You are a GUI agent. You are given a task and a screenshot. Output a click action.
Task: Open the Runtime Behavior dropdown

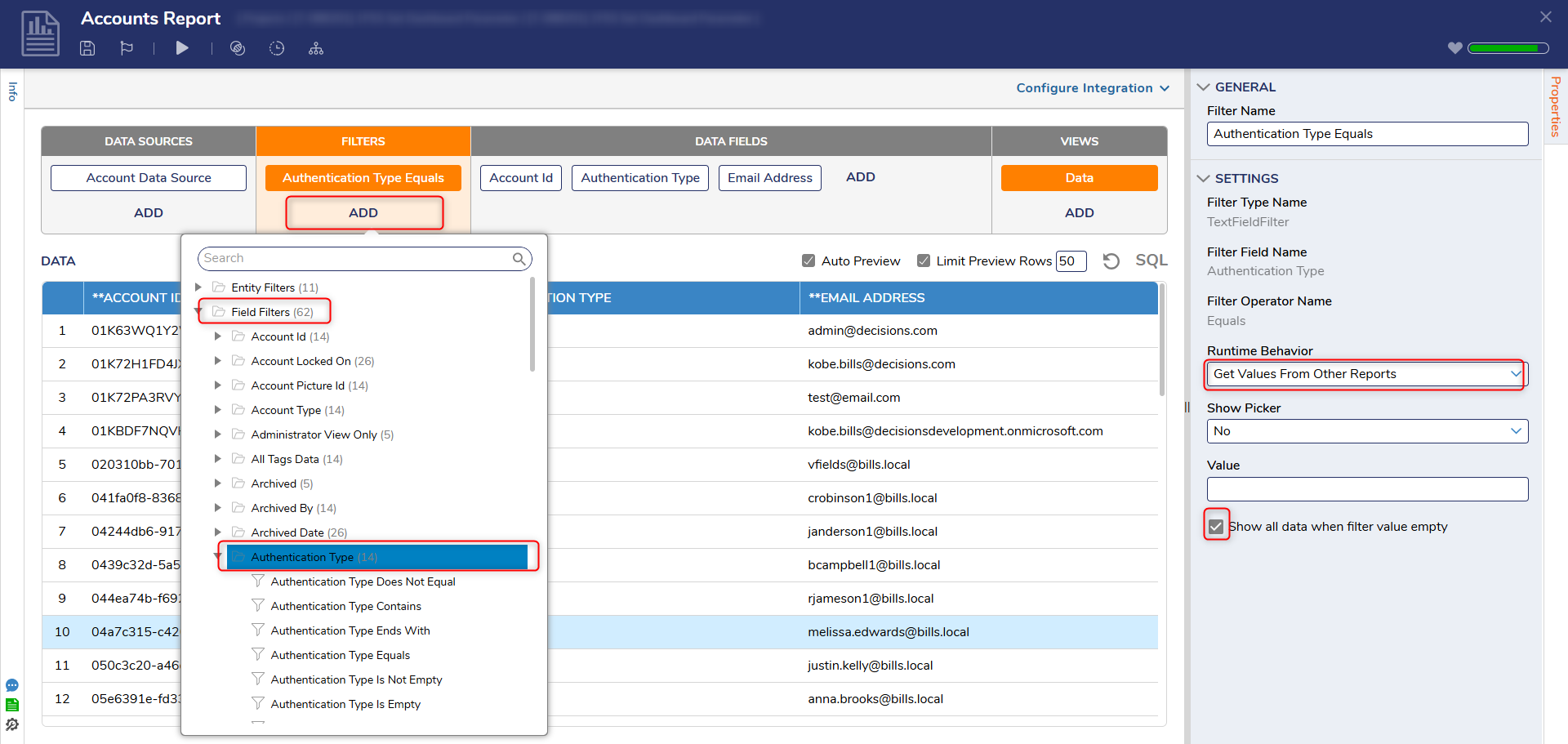pos(1365,374)
